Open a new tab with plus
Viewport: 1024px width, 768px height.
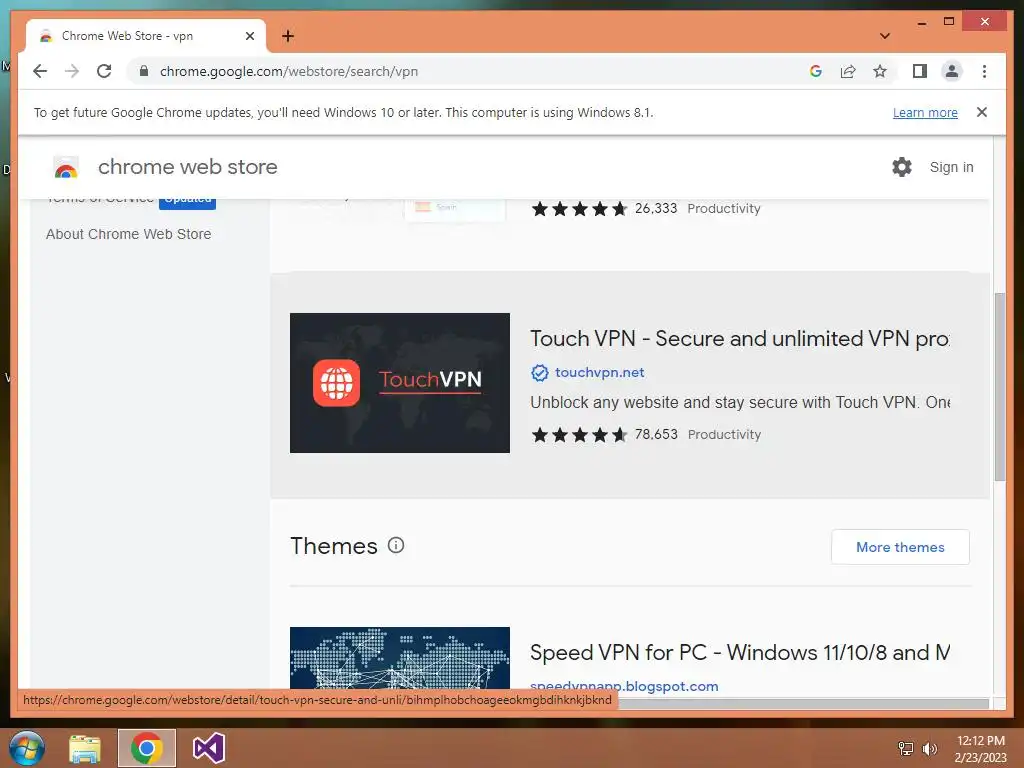pyautogui.click(x=288, y=36)
